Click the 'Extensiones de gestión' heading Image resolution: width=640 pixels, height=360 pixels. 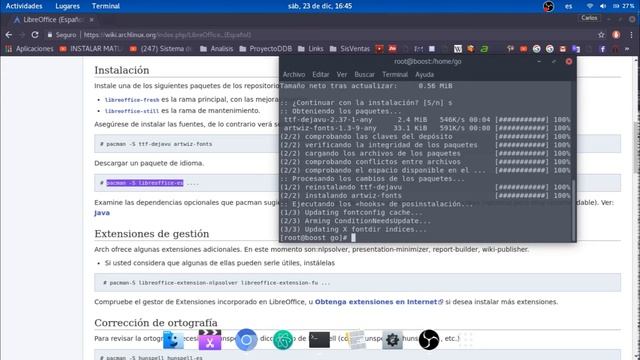tap(152, 234)
